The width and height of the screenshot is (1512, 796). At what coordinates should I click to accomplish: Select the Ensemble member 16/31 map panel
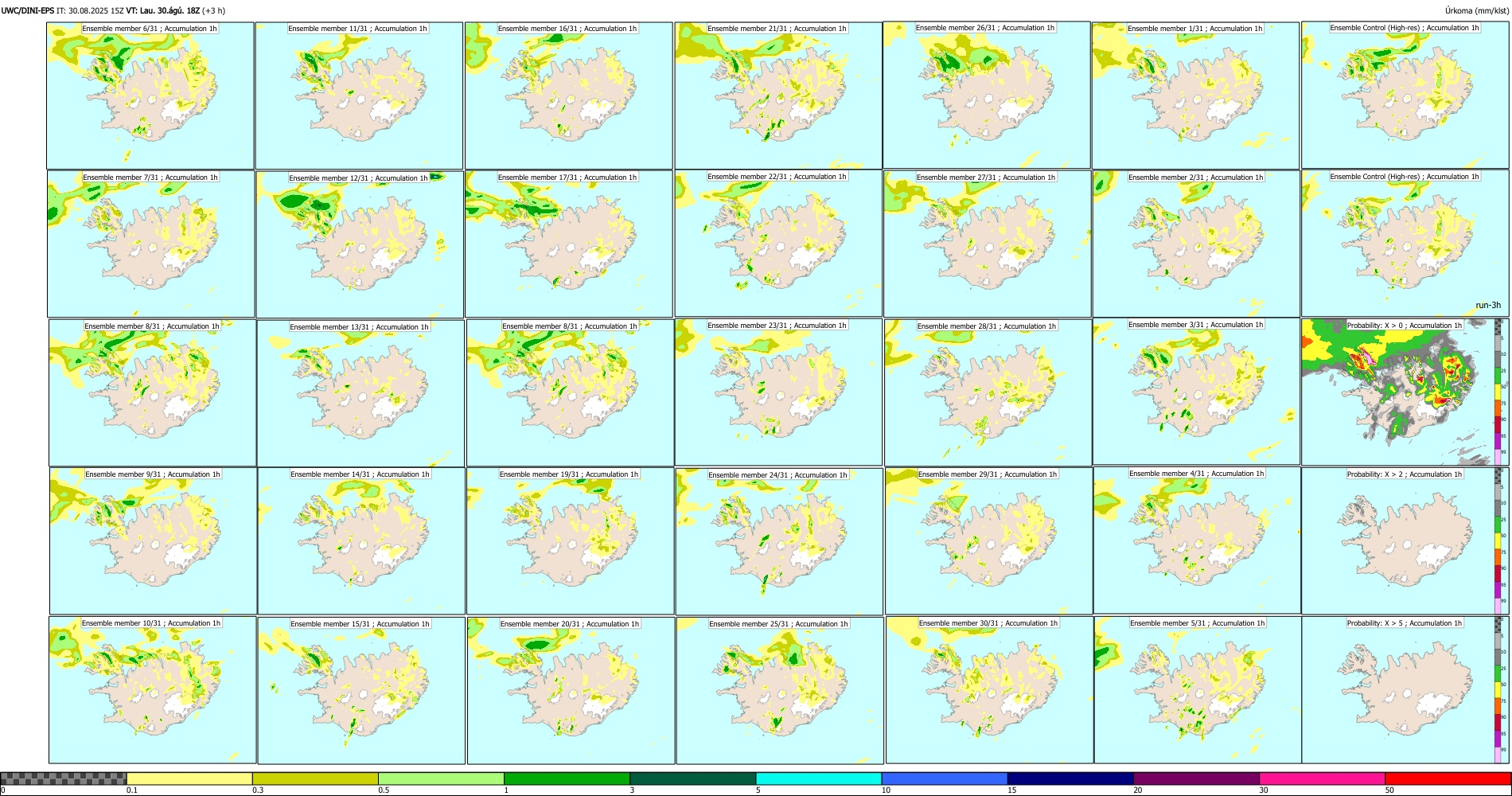tap(569, 96)
